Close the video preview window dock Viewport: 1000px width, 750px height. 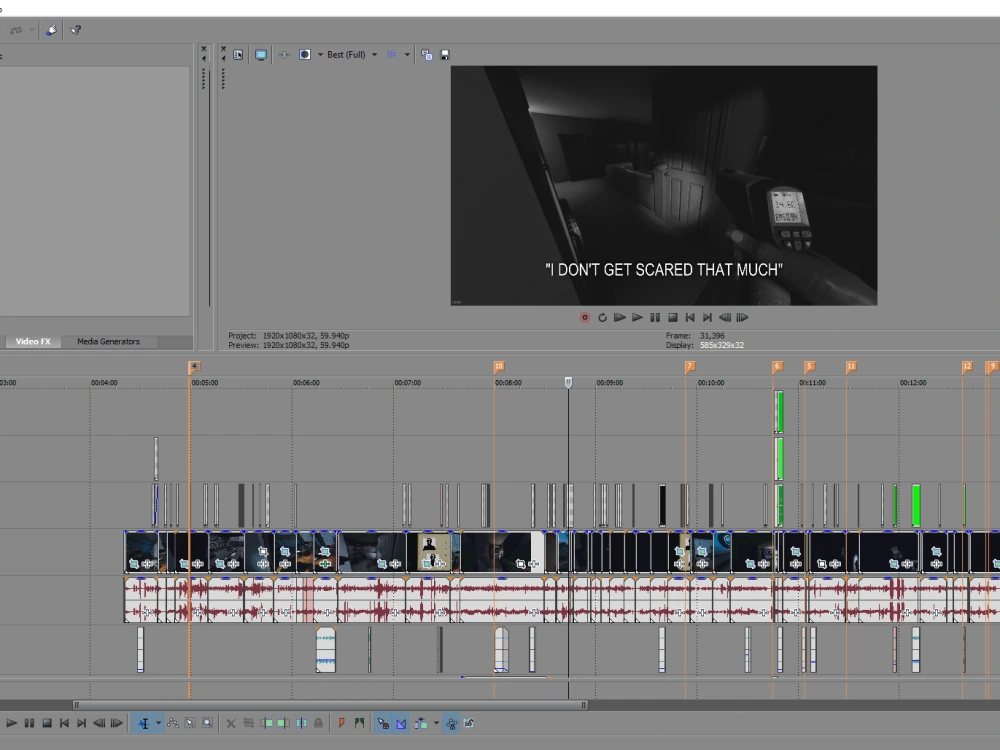[x=223, y=49]
